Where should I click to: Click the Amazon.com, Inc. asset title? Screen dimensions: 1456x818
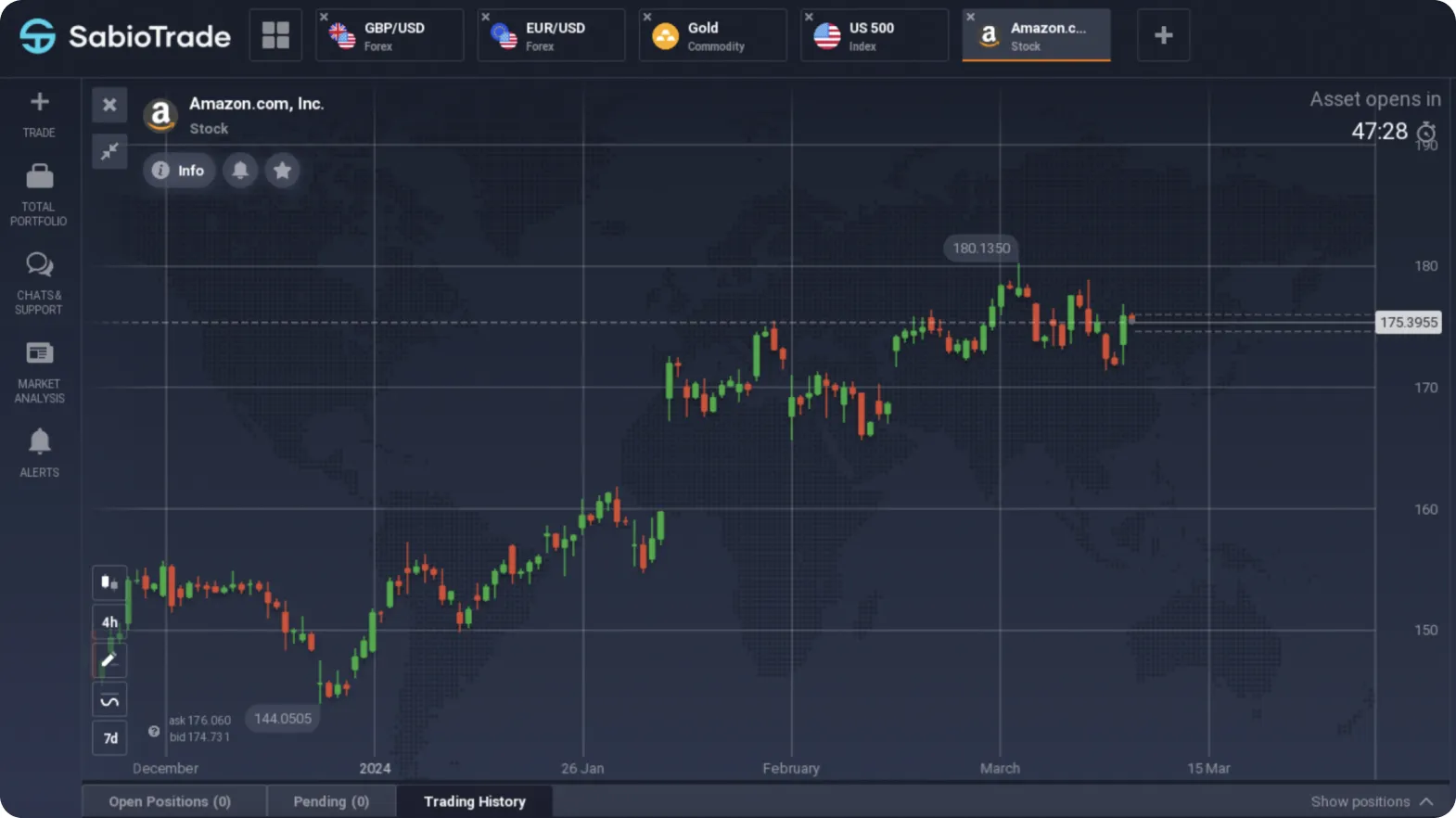click(257, 104)
